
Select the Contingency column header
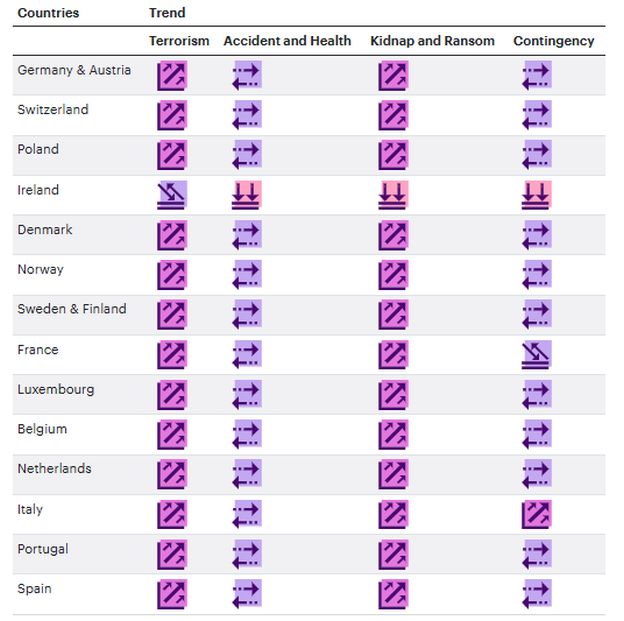[x=553, y=41]
